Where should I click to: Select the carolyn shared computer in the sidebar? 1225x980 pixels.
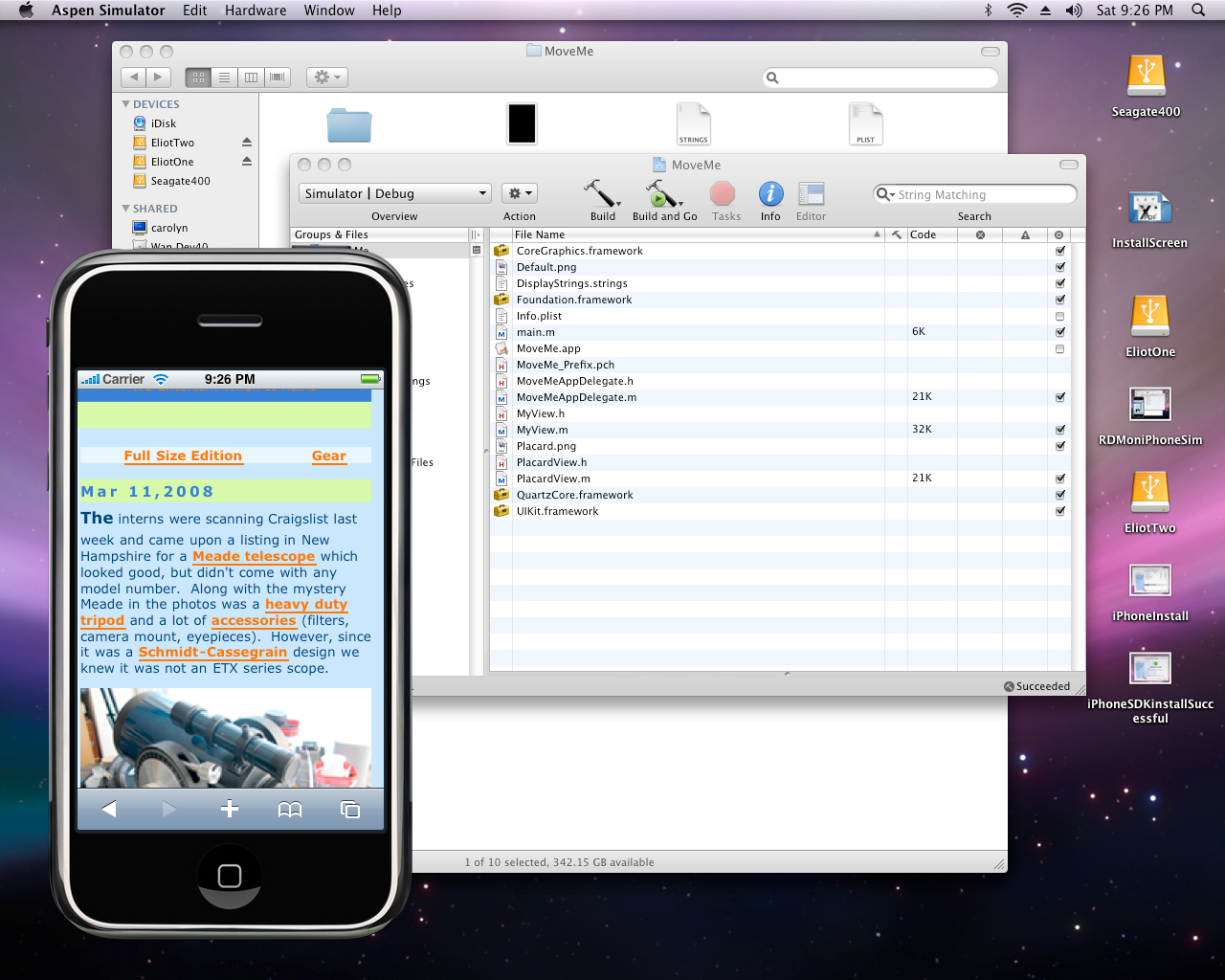169,228
